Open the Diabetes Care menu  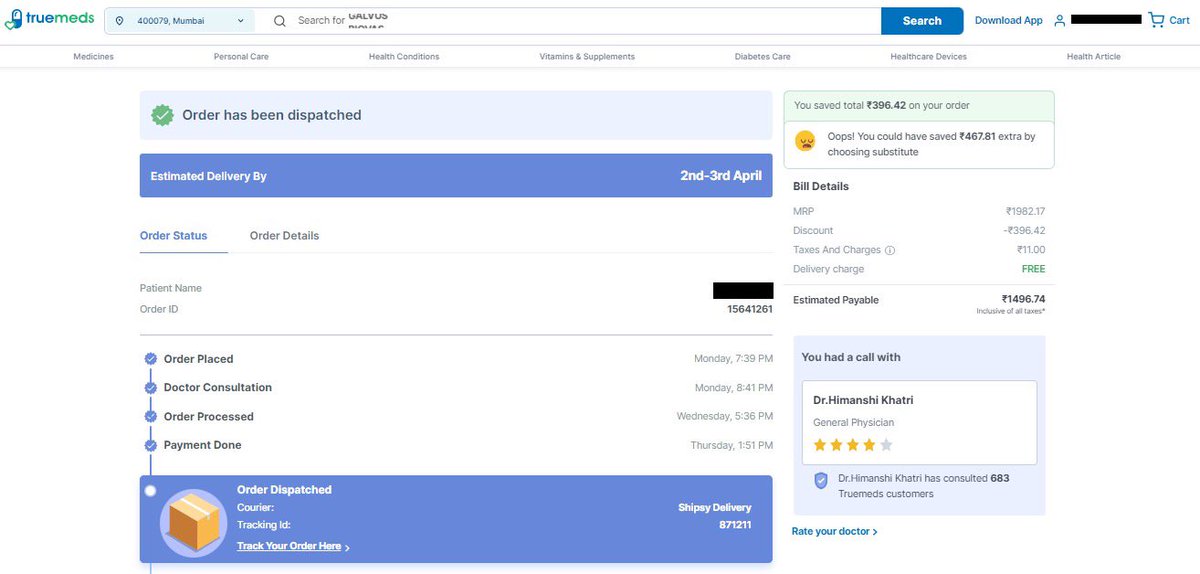pyautogui.click(x=762, y=57)
